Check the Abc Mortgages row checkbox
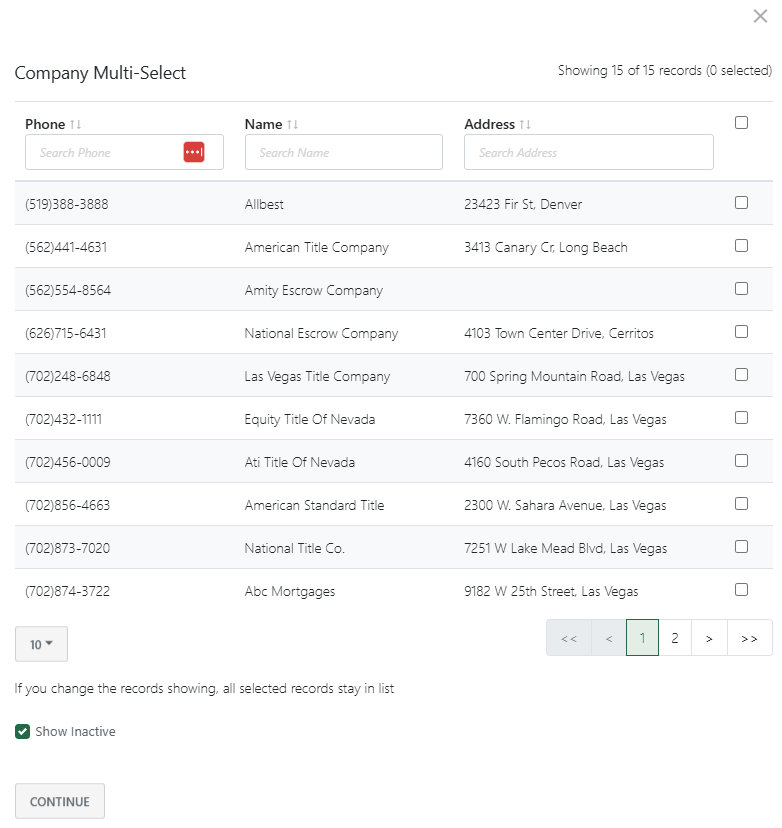 pyautogui.click(x=741, y=589)
